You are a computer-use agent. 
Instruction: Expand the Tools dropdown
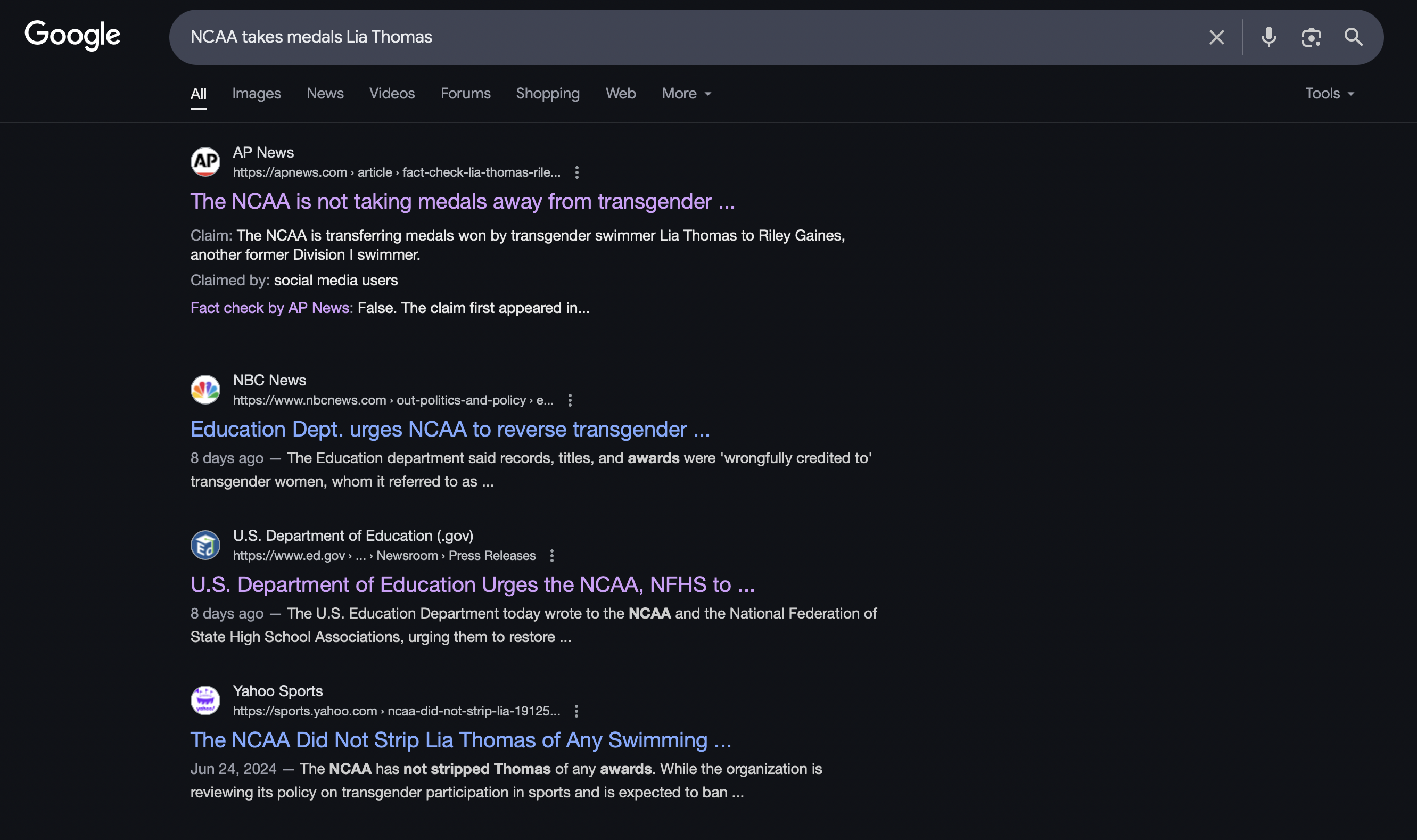1329,93
